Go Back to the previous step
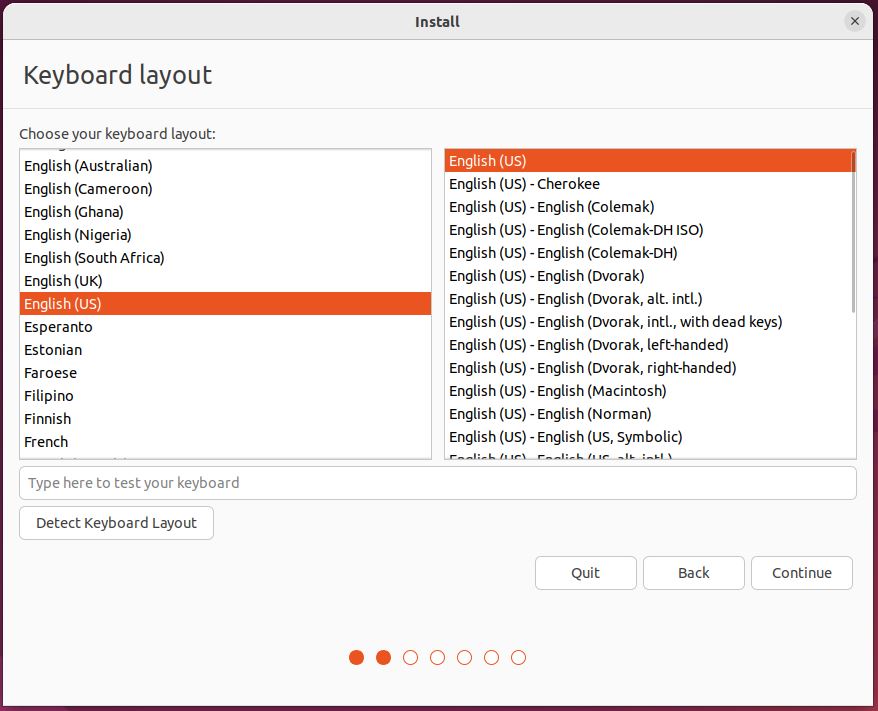The width and height of the screenshot is (878, 711). 693,573
